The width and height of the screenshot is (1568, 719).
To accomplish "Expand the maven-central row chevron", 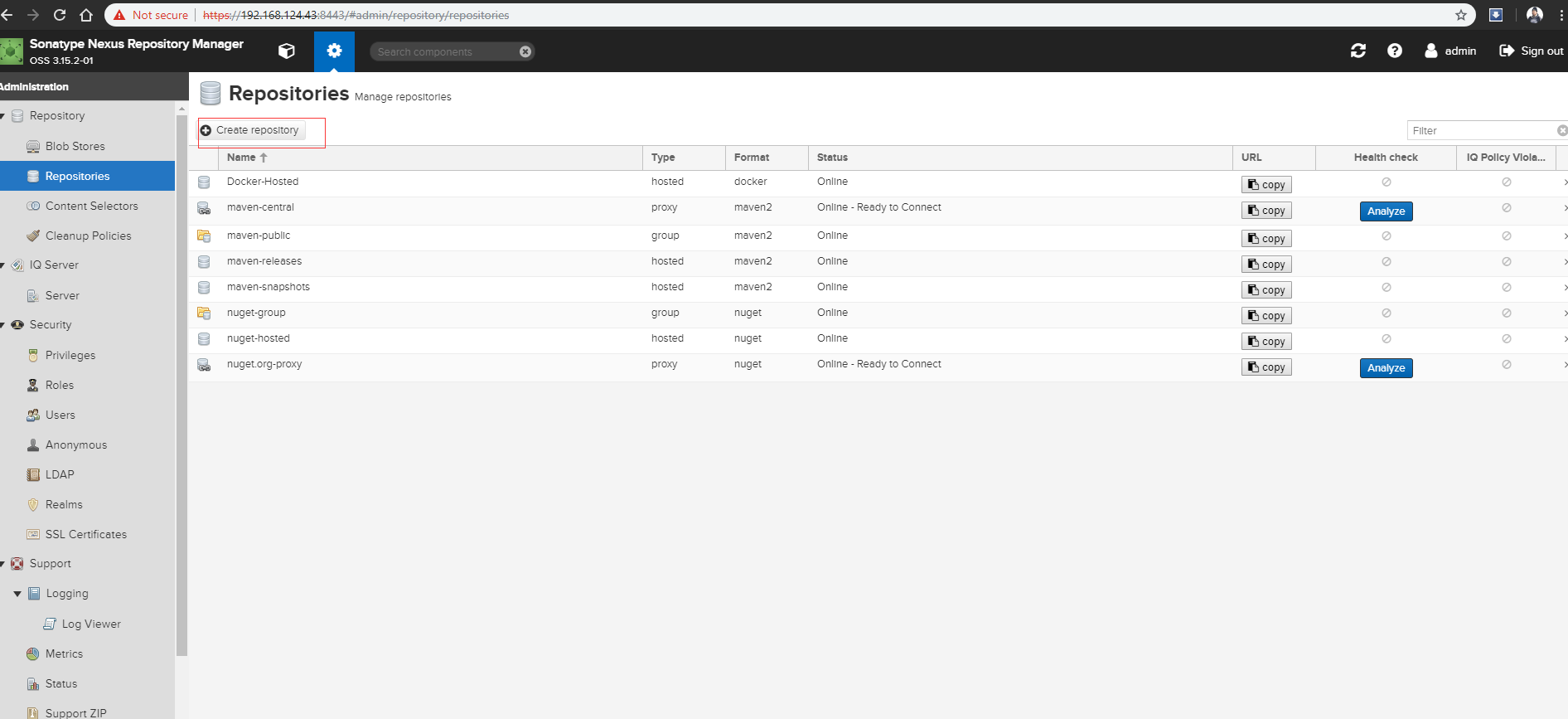I will coord(1565,208).
